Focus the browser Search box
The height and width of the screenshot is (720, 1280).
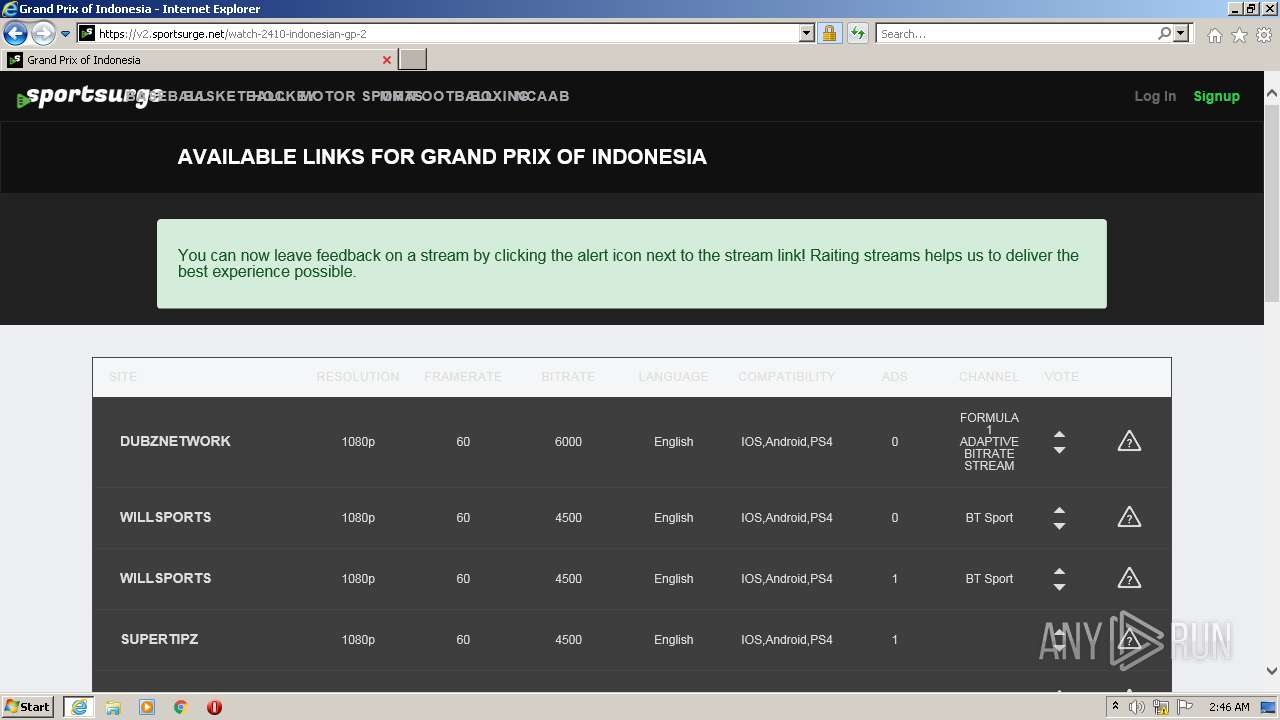[1015, 34]
